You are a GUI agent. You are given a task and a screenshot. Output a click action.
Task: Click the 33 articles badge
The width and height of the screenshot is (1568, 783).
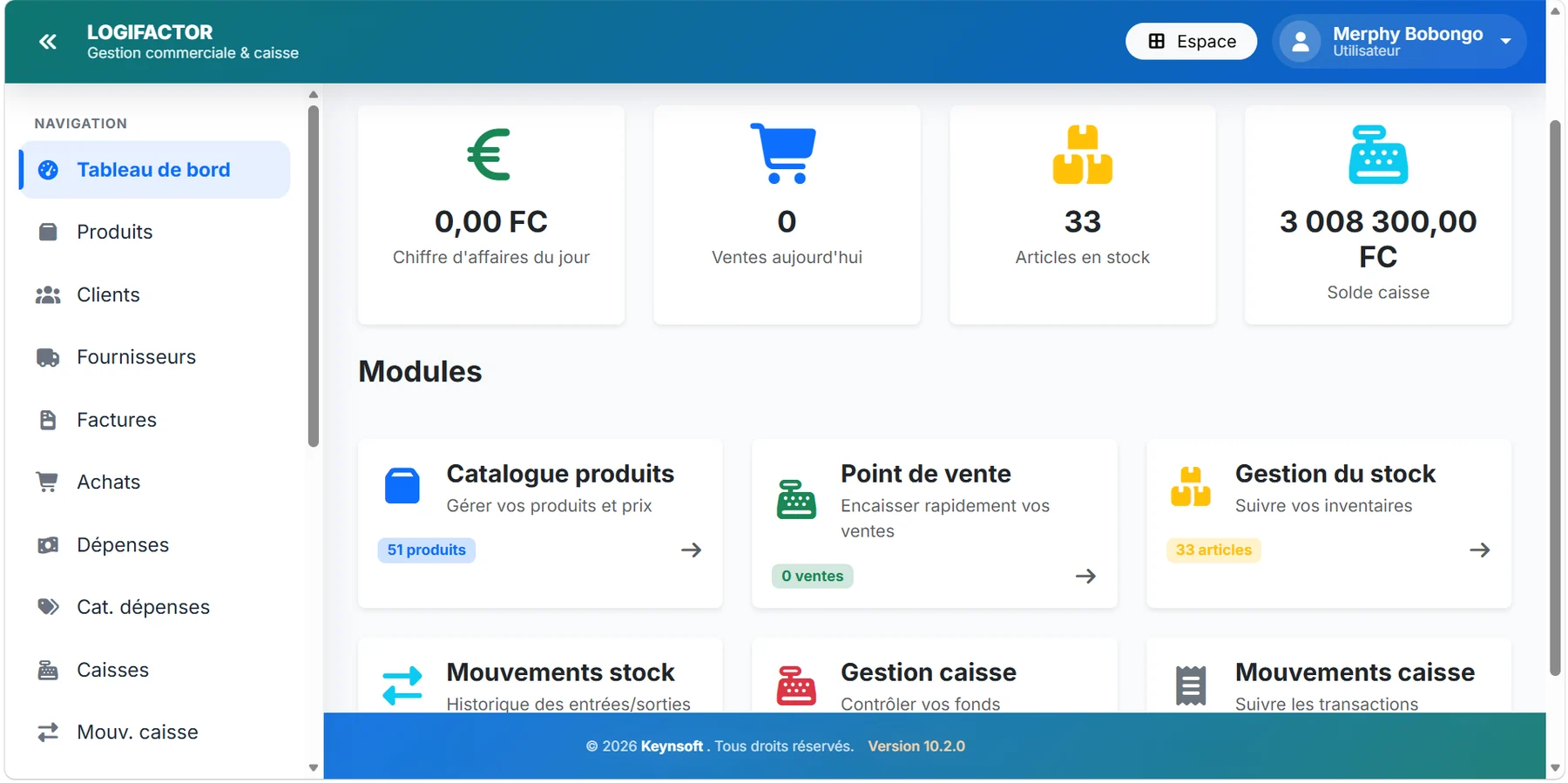pyautogui.click(x=1213, y=550)
